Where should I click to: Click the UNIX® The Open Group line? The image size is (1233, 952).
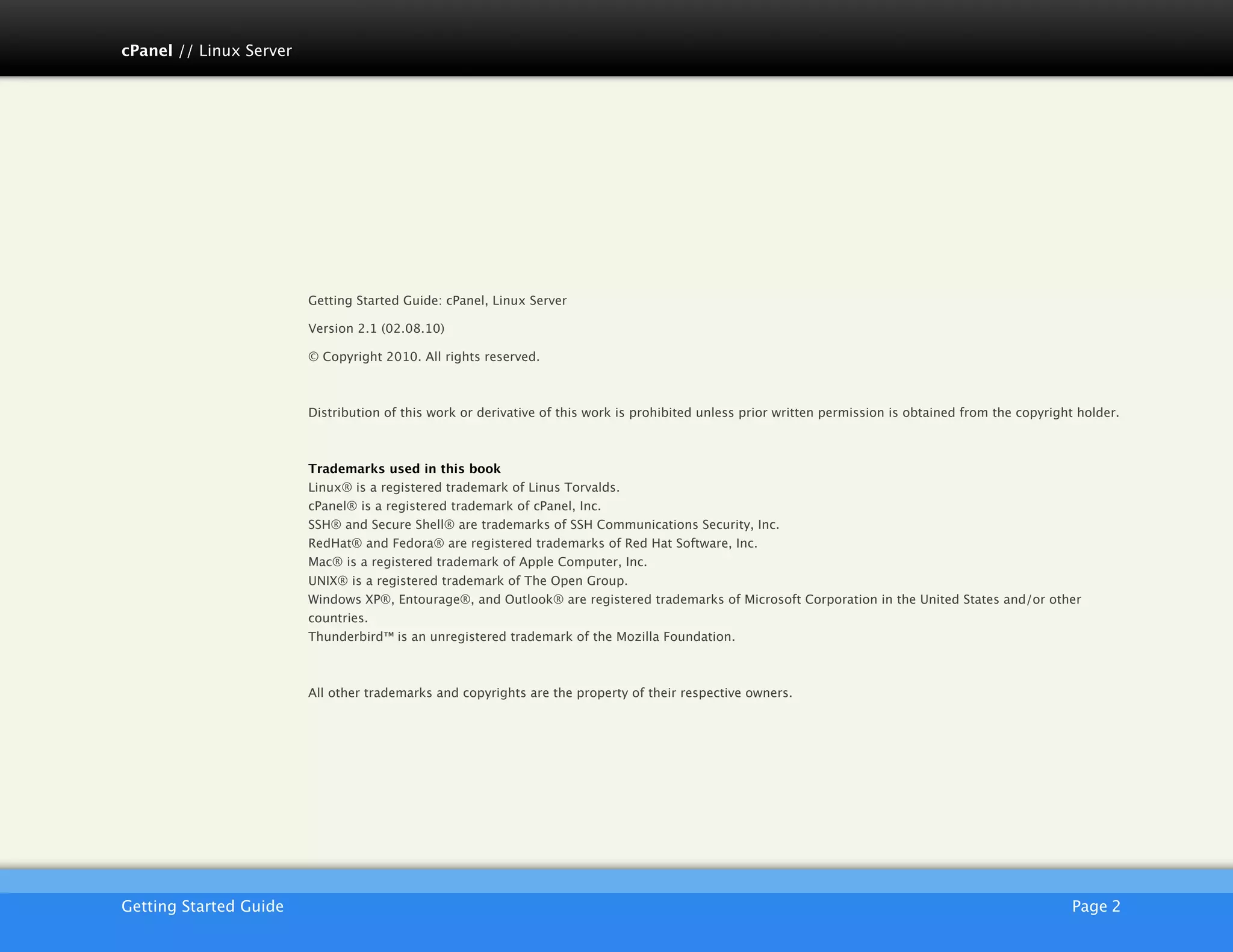pos(468,581)
